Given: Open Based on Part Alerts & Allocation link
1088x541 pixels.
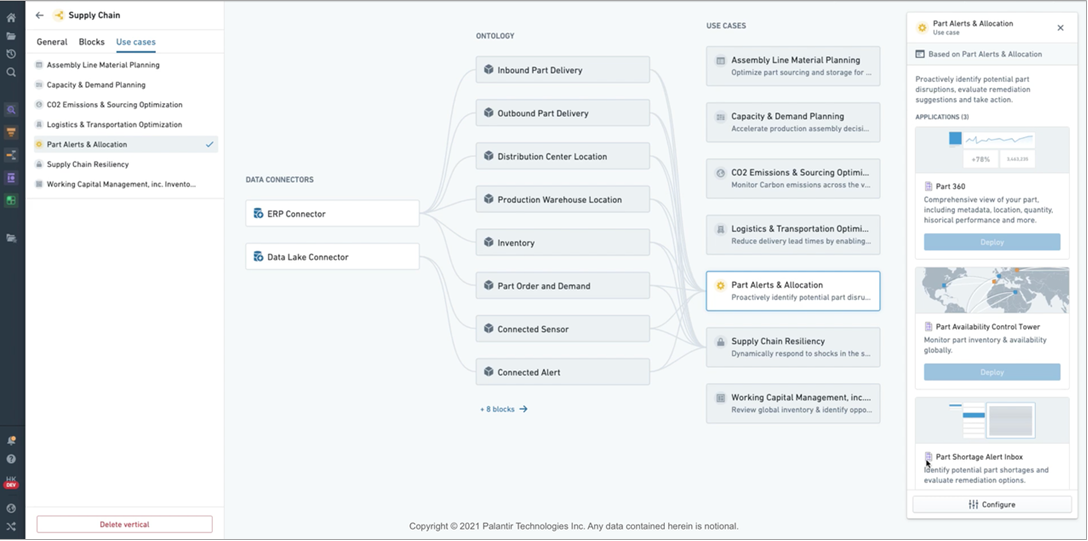Looking at the screenshot, I should [x=985, y=54].
